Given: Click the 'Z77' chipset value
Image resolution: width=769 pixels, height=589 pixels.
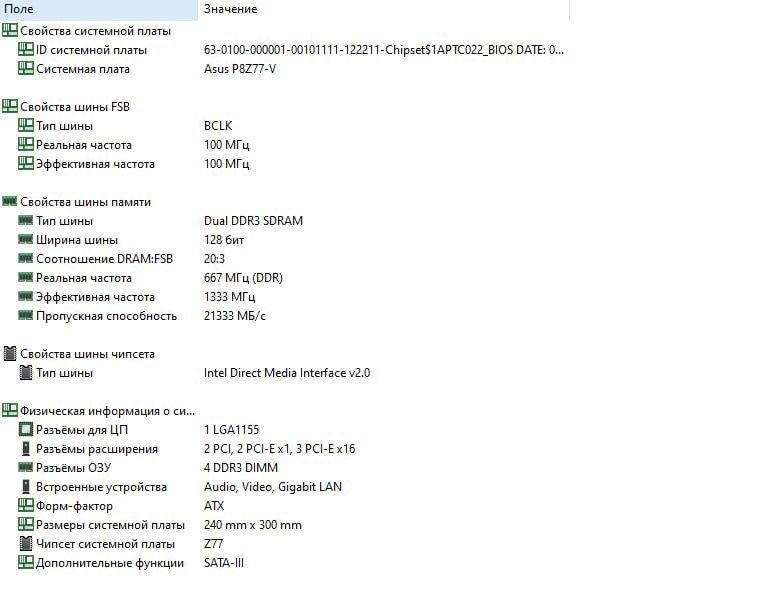Looking at the screenshot, I should (x=213, y=544).
